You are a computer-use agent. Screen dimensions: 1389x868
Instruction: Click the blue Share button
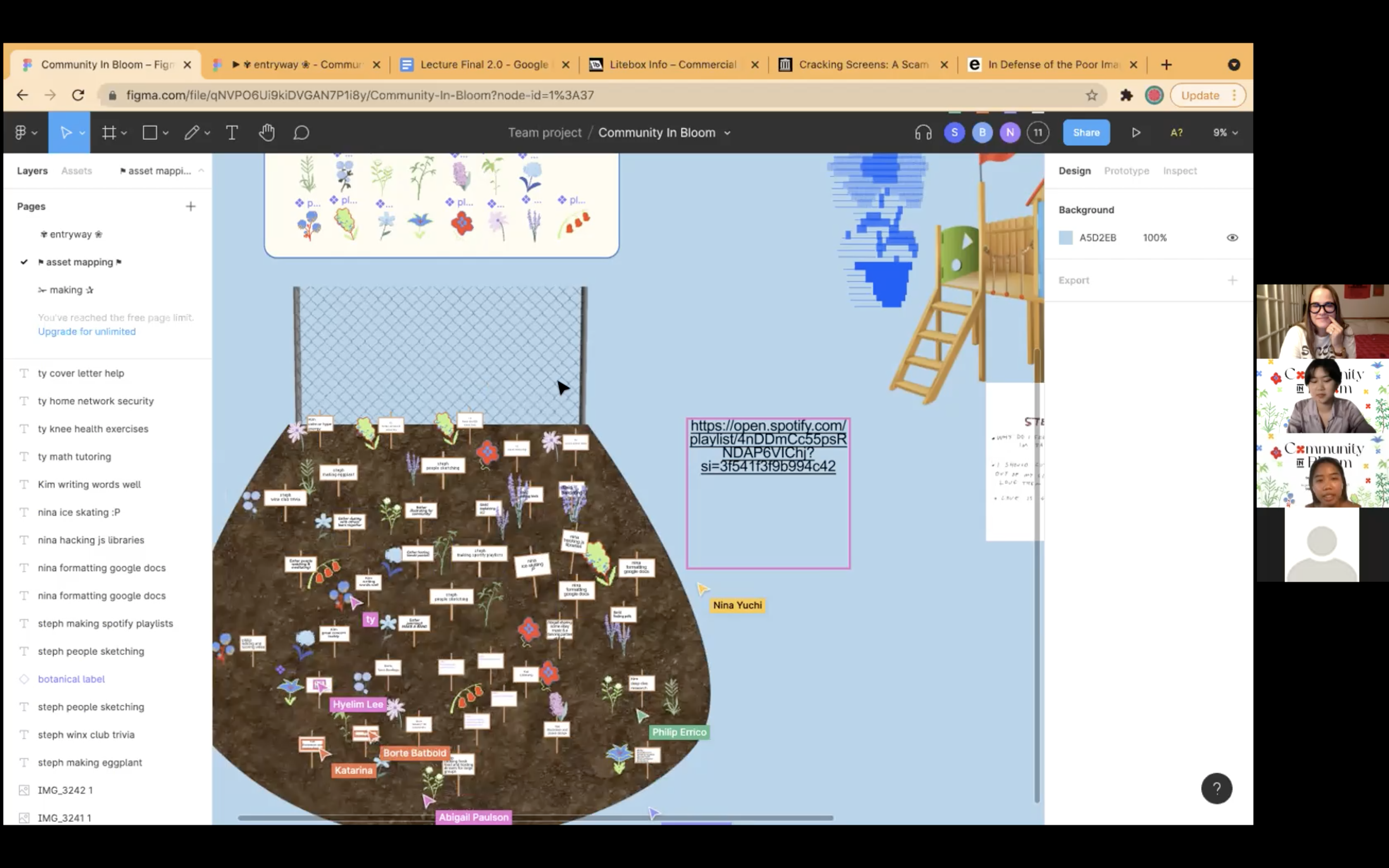1086,133
